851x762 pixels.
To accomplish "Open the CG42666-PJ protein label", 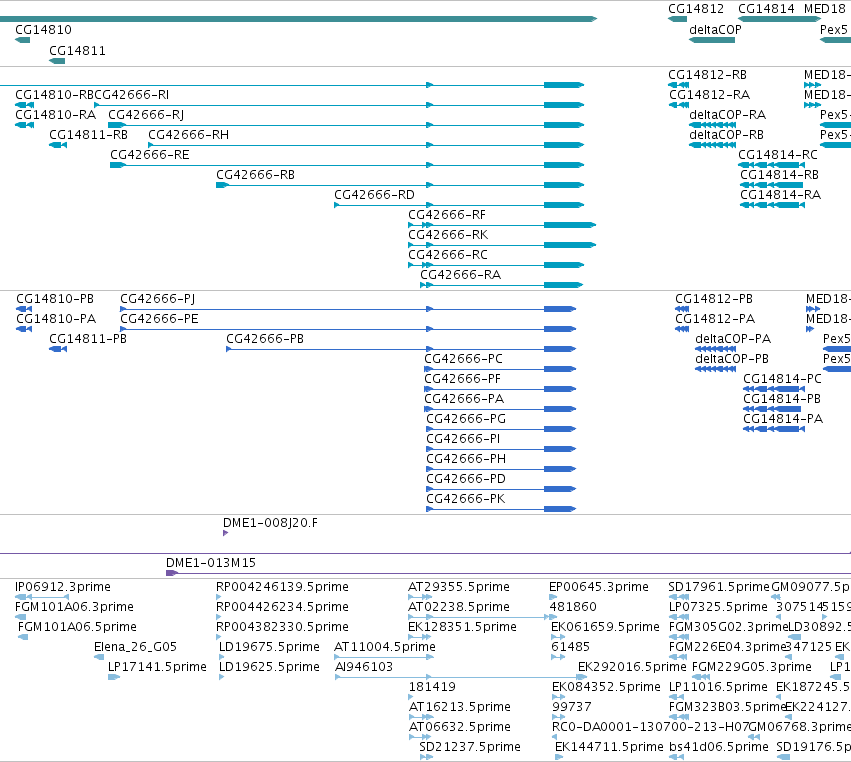I will click(157, 300).
